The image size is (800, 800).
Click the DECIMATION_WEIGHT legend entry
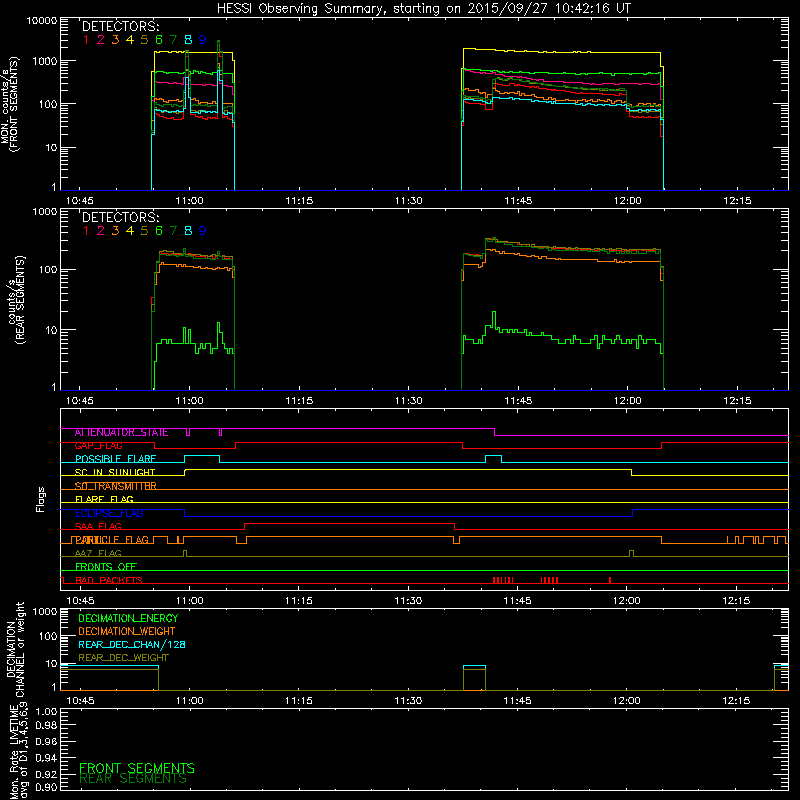click(x=127, y=631)
